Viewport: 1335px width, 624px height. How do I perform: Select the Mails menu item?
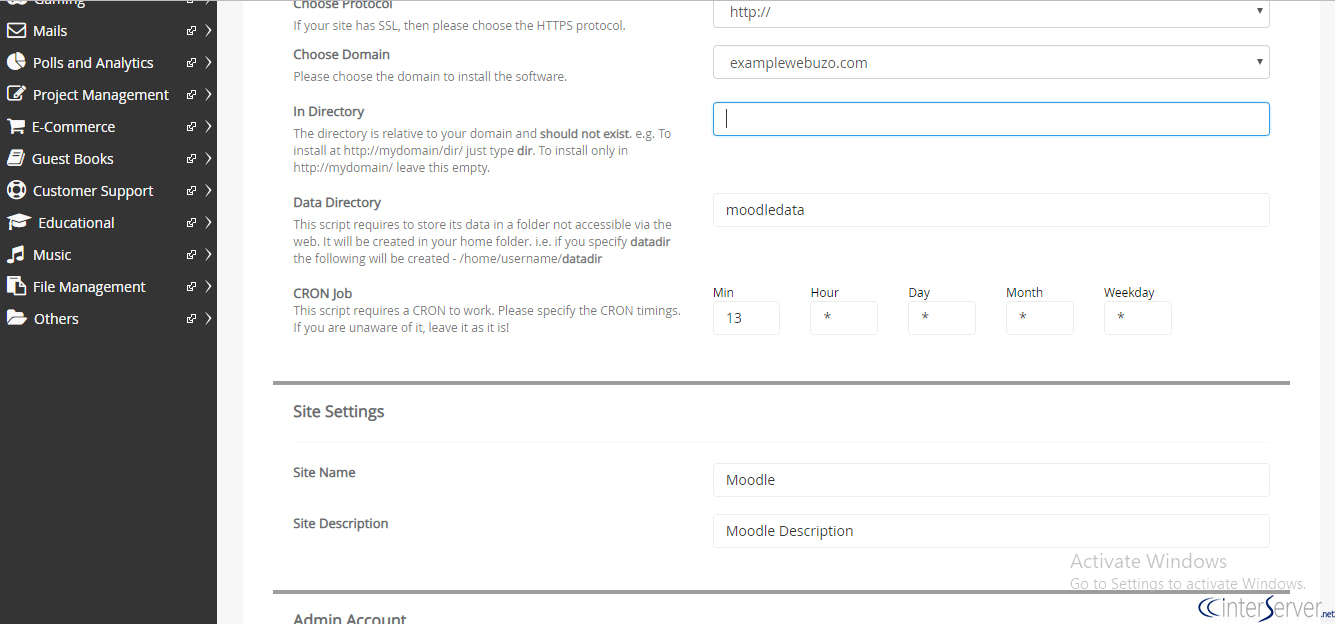pyautogui.click(x=50, y=31)
